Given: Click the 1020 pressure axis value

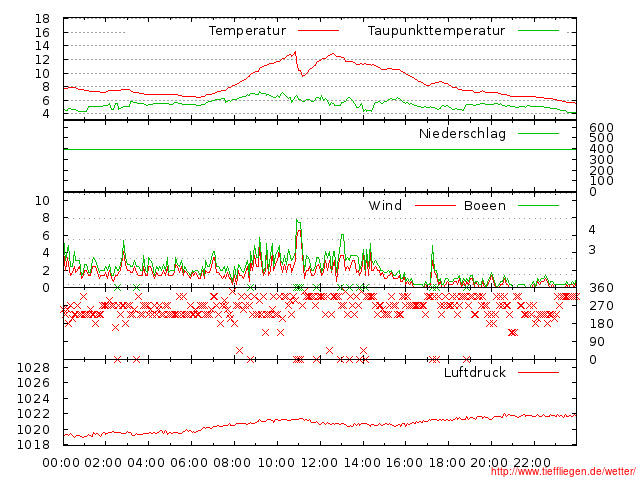Looking at the screenshot, I should click(33, 430).
